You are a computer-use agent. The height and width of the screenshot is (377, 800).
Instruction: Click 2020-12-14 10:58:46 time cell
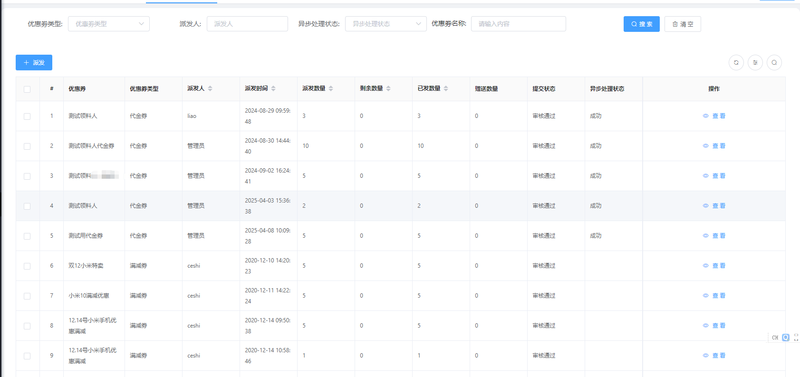(x=268, y=356)
